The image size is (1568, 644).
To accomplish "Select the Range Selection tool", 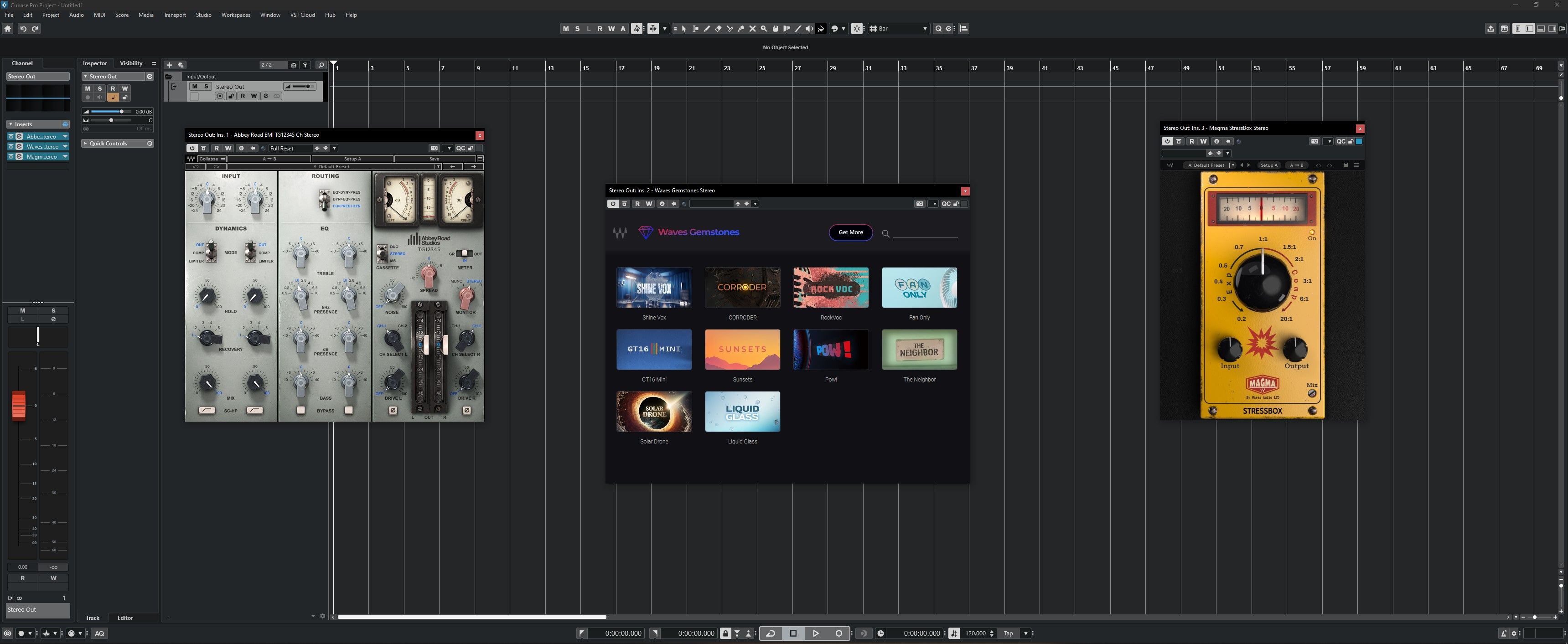I will (x=696, y=28).
